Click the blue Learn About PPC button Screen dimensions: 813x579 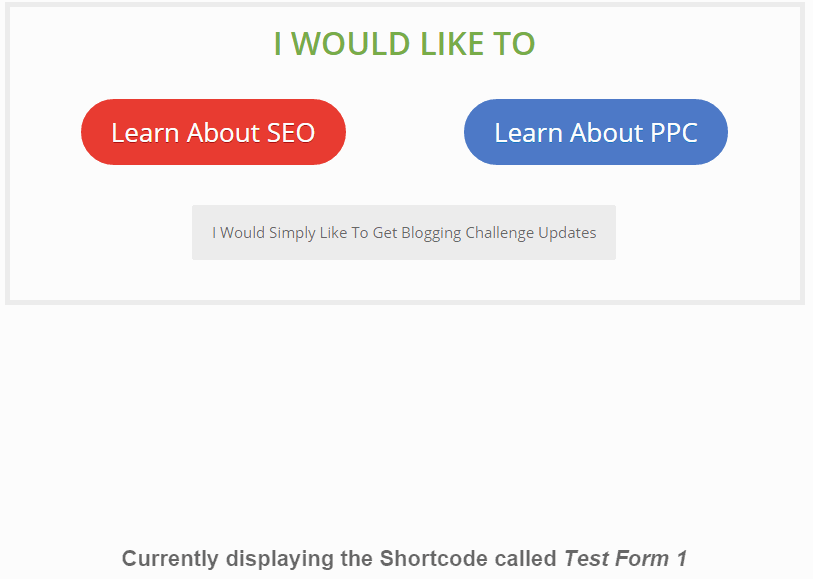pyautogui.click(x=595, y=132)
